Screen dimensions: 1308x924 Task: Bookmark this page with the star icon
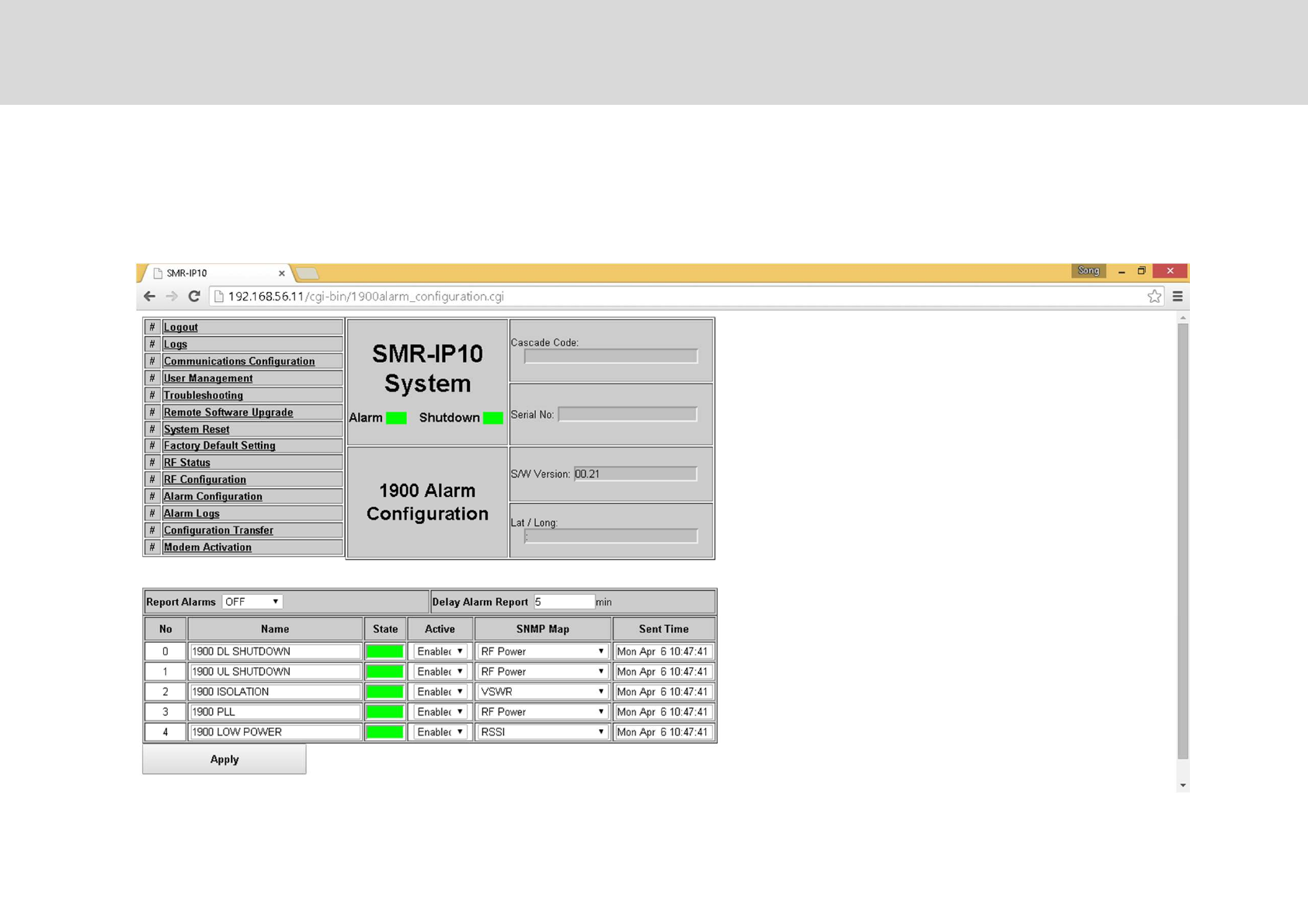pyautogui.click(x=1154, y=296)
